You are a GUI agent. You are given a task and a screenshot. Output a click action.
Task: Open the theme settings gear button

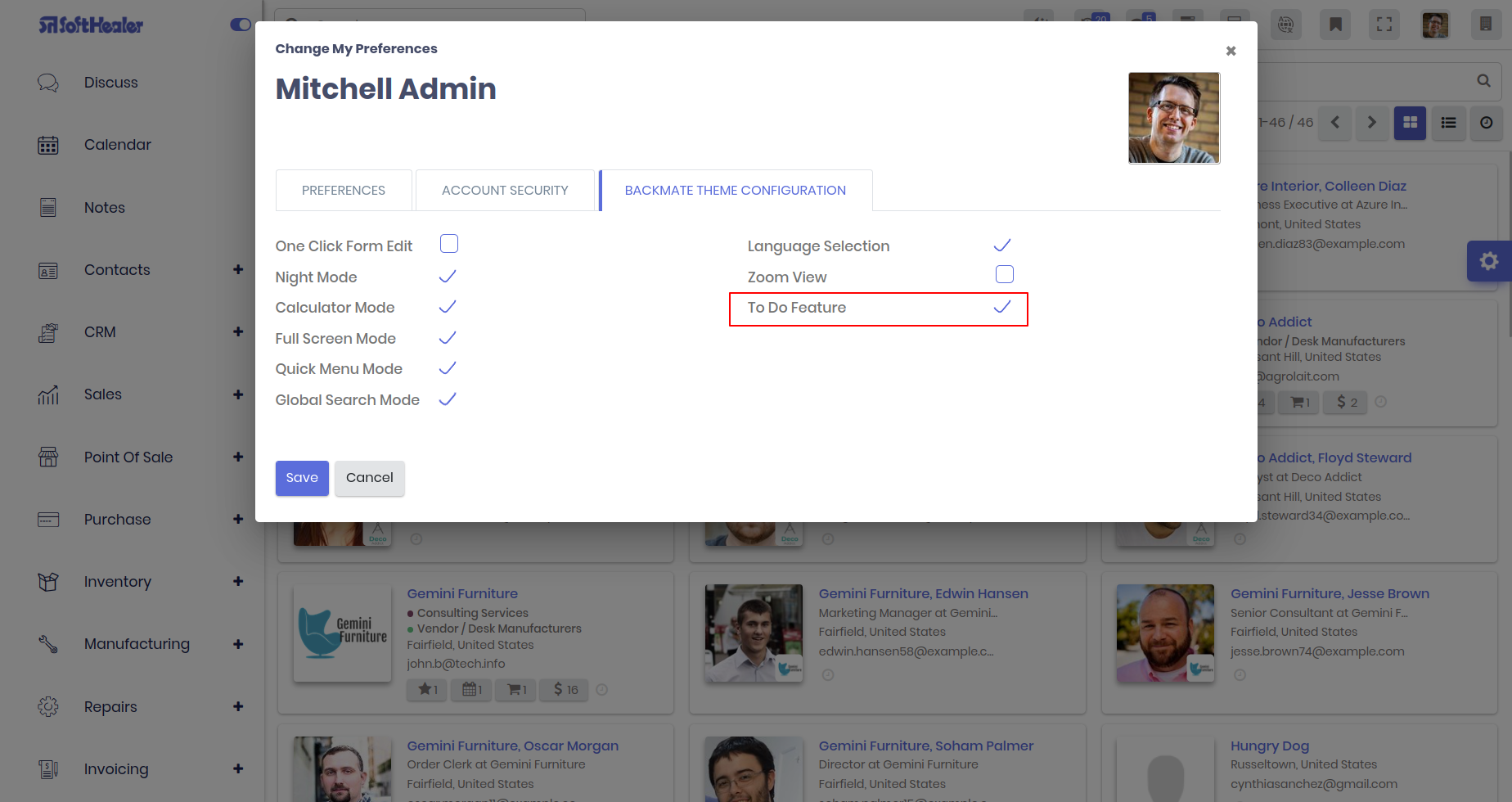coord(1489,261)
